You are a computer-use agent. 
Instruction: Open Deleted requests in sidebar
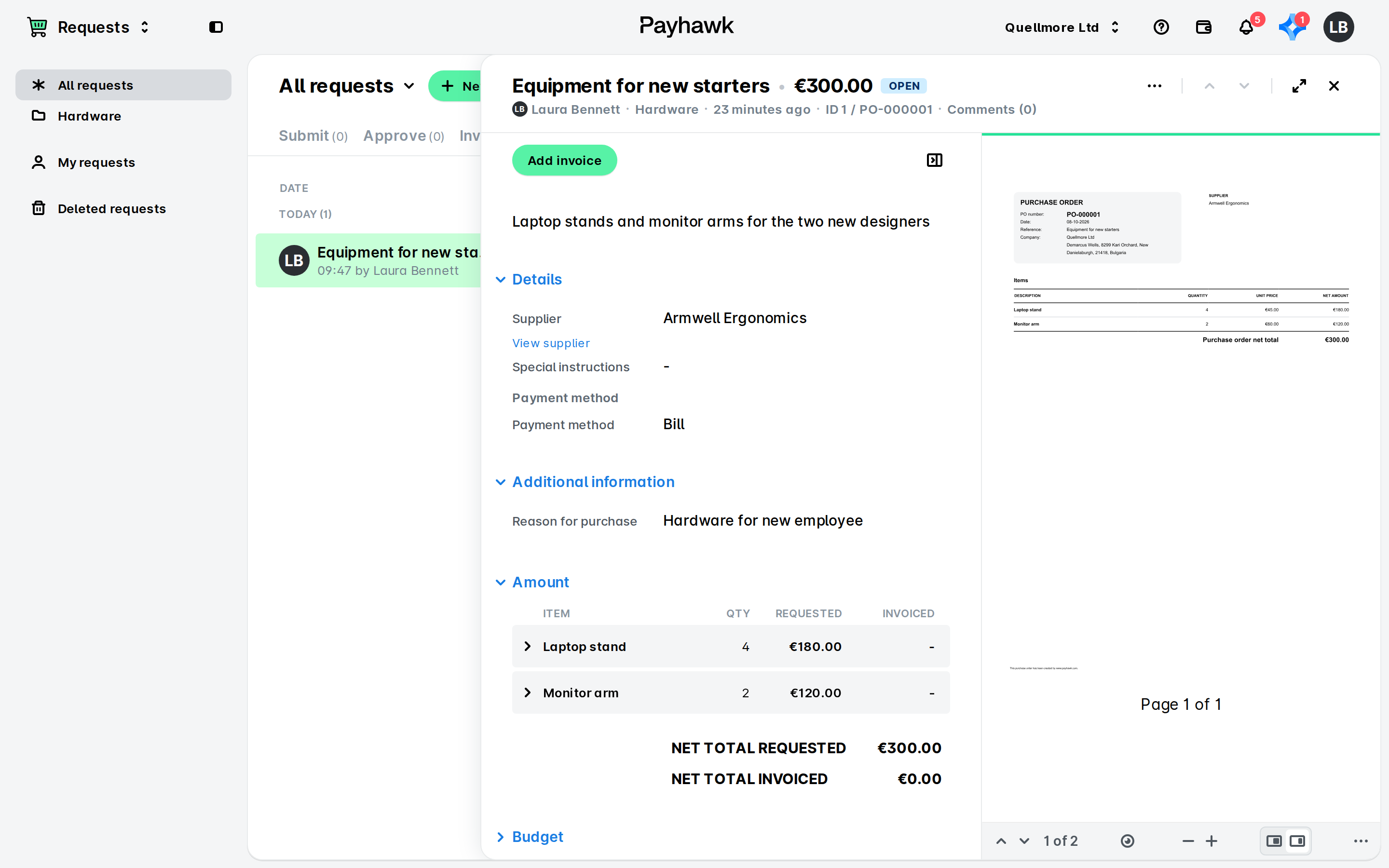[x=123, y=208]
